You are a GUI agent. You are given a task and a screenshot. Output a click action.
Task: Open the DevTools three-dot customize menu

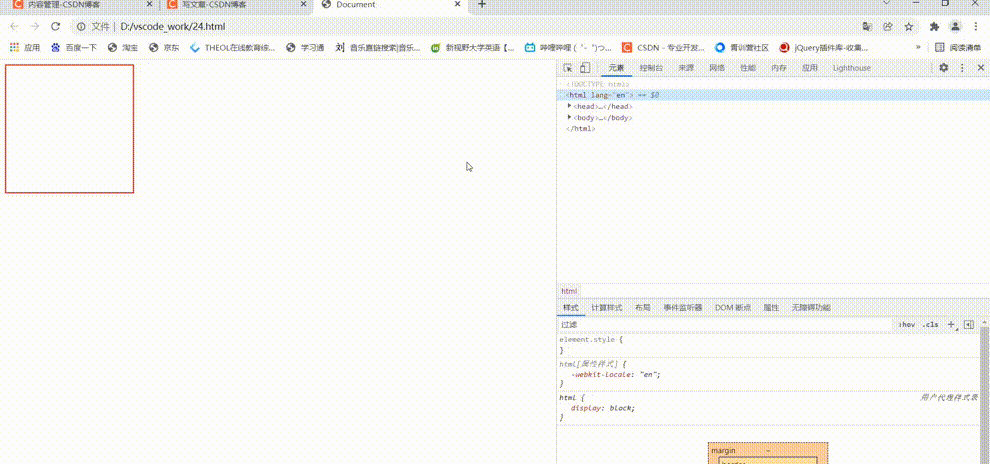point(962,68)
